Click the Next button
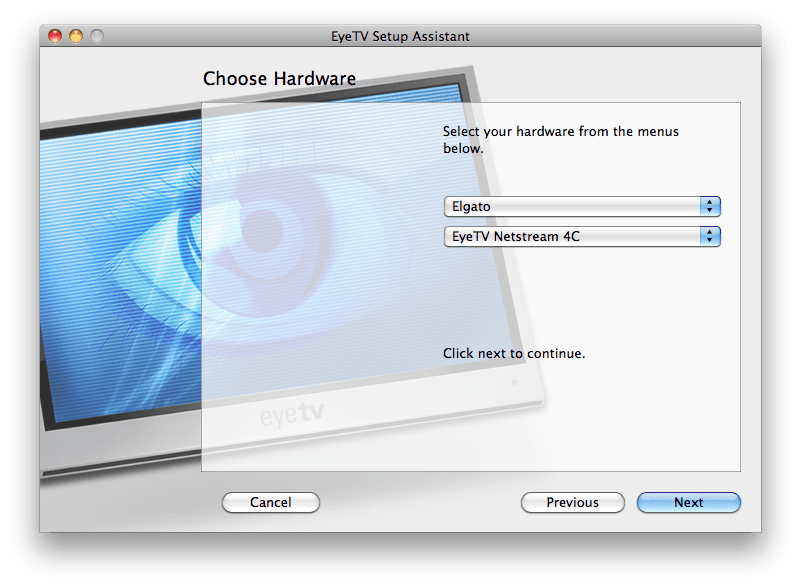Screen dimensions: 801x587 point(688,502)
